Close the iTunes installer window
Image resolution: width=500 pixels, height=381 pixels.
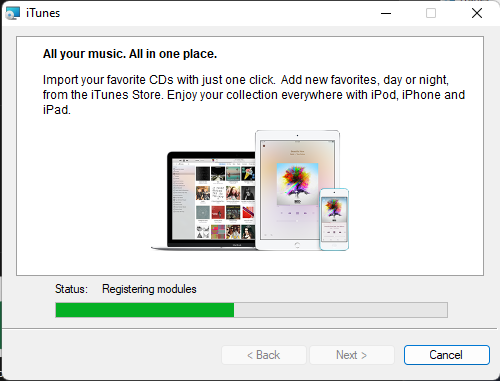(477, 13)
